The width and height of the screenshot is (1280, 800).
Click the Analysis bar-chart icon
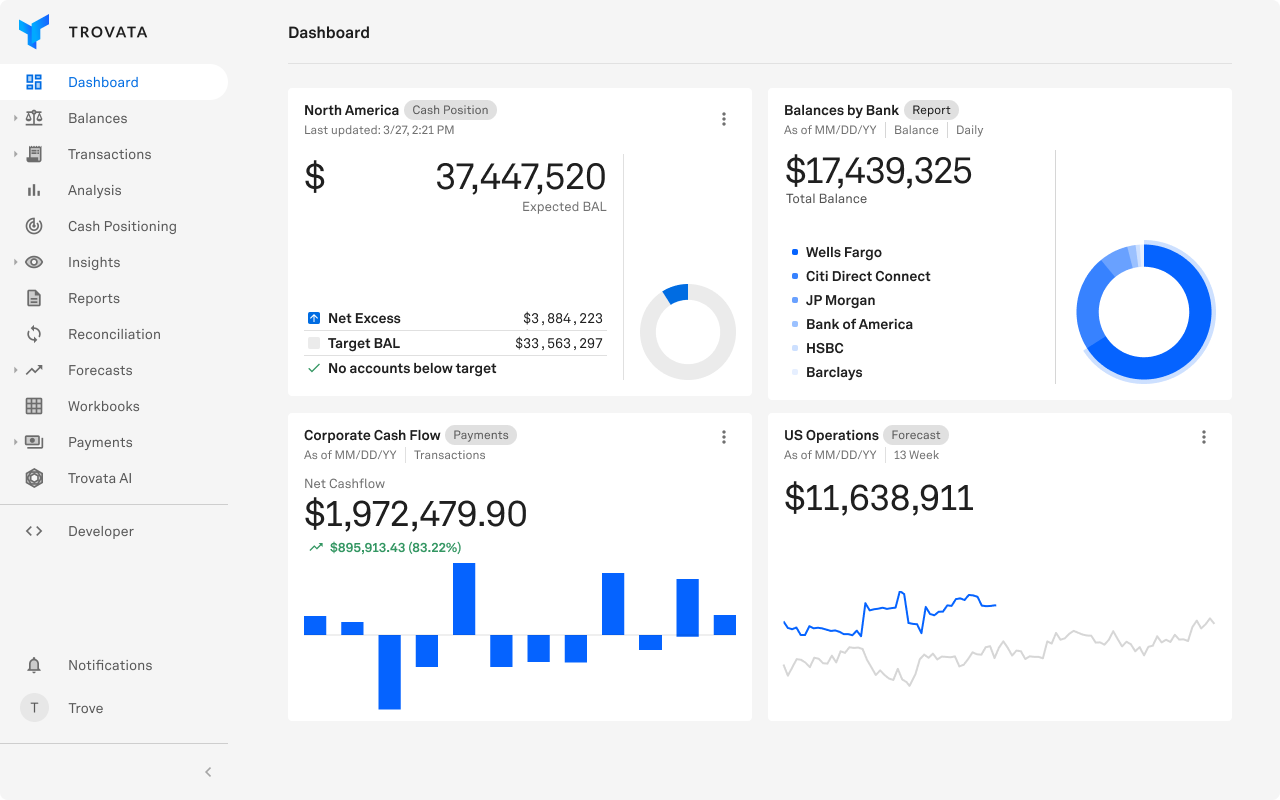[x=34, y=190]
